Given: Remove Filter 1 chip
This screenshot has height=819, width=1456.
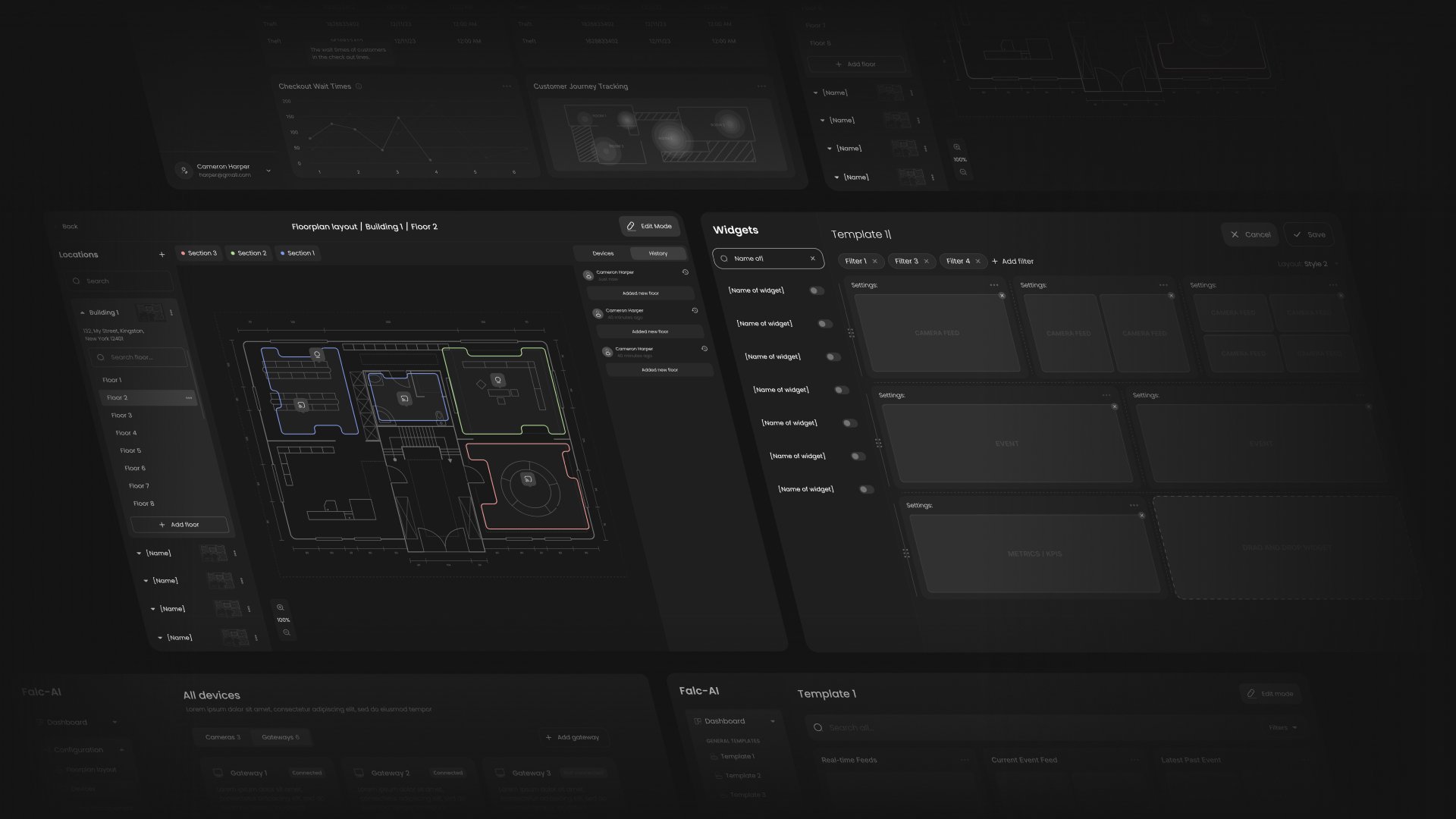Looking at the screenshot, I should 875,262.
